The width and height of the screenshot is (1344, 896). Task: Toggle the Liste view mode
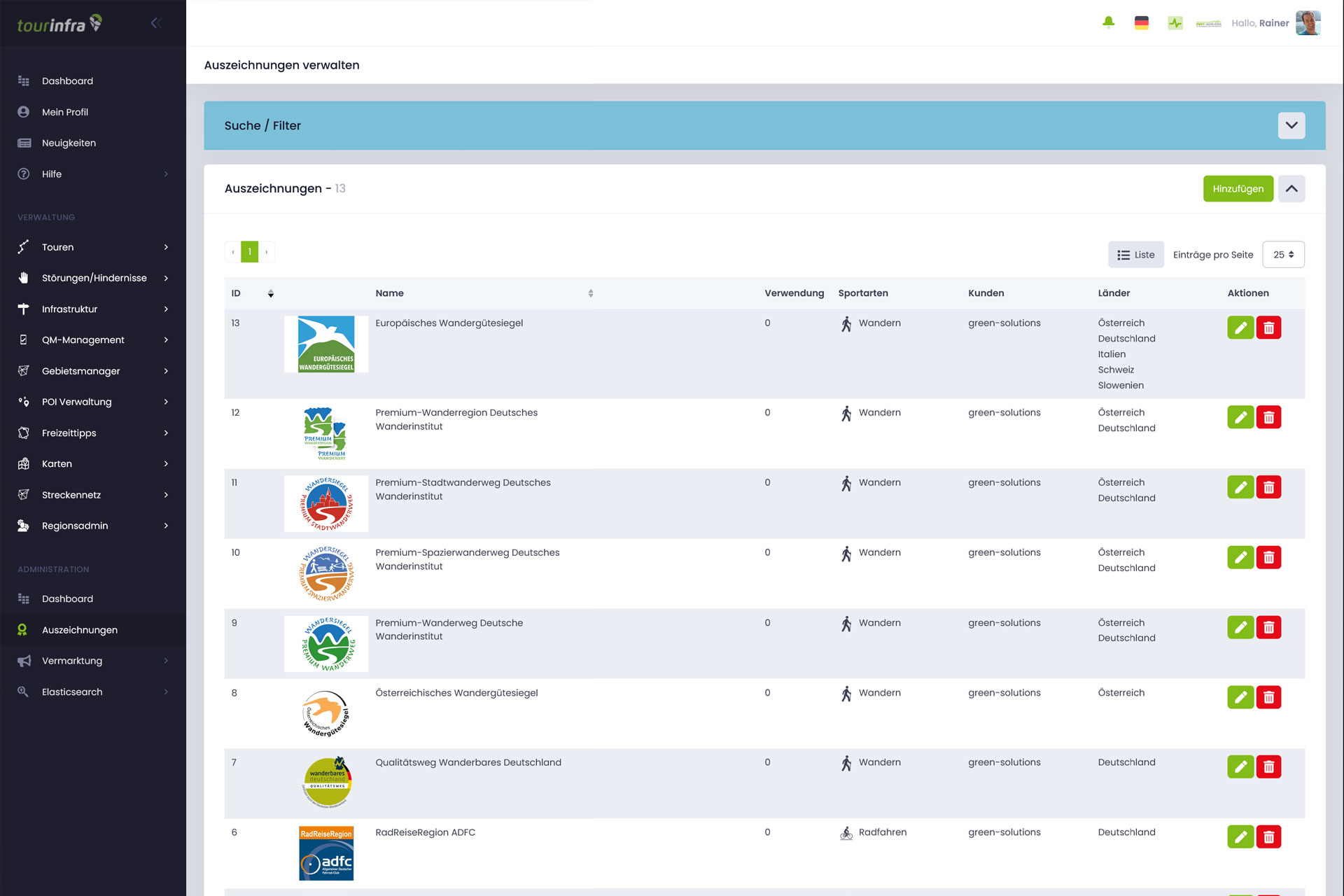point(1135,255)
